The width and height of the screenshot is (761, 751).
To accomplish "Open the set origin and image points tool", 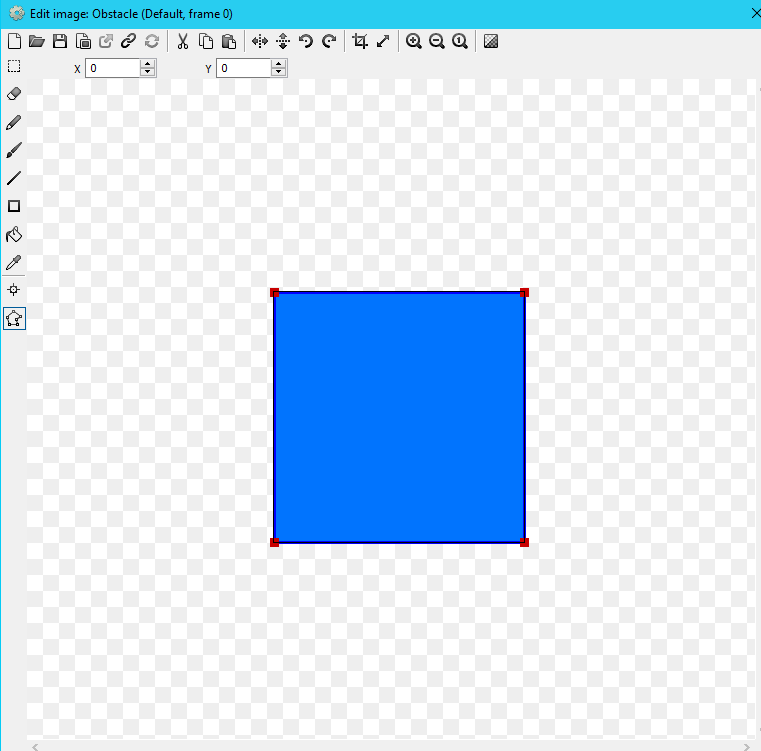I will click(x=14, y=290).
